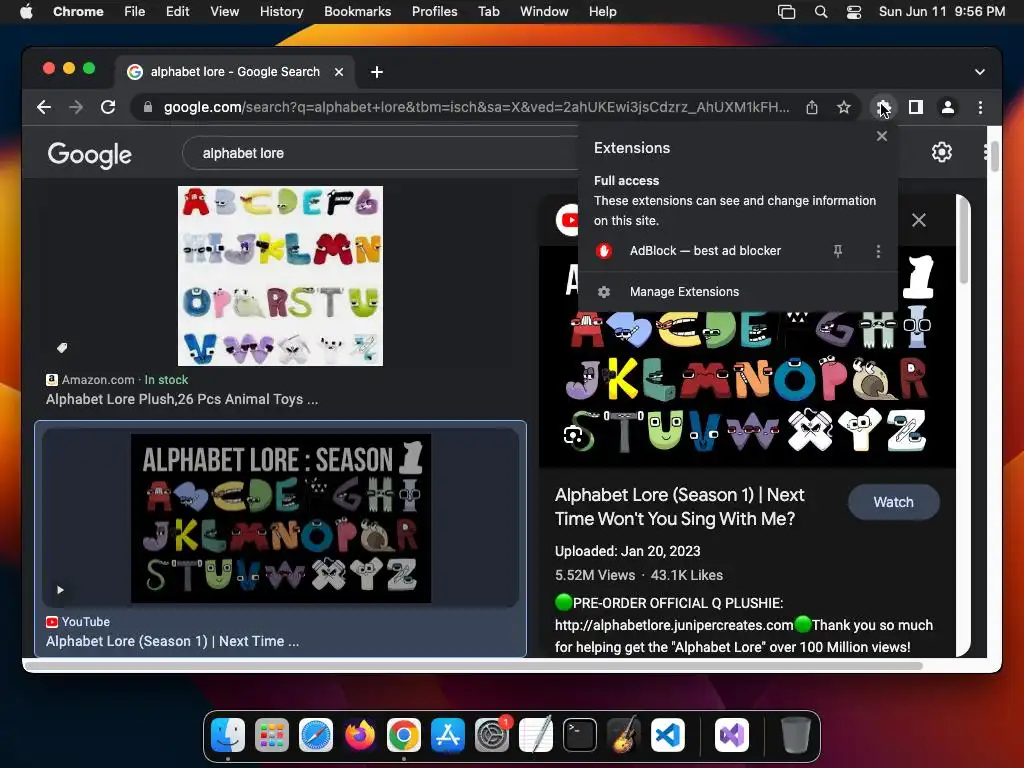This screenshot has height=768, width=1024.
Task: Open the site security lock icon
Action: (x=148, y=107)
